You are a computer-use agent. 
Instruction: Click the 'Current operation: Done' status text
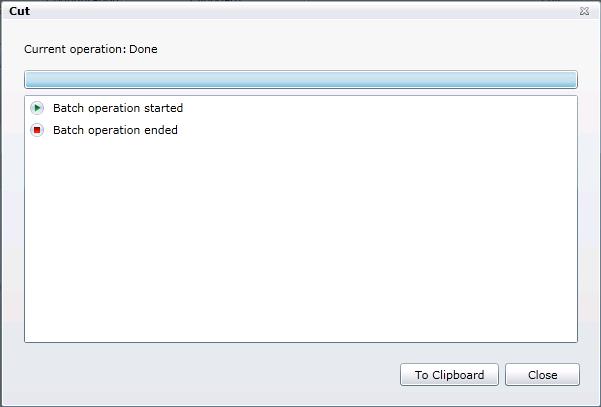pyautogui.click(x=91, y=49)
